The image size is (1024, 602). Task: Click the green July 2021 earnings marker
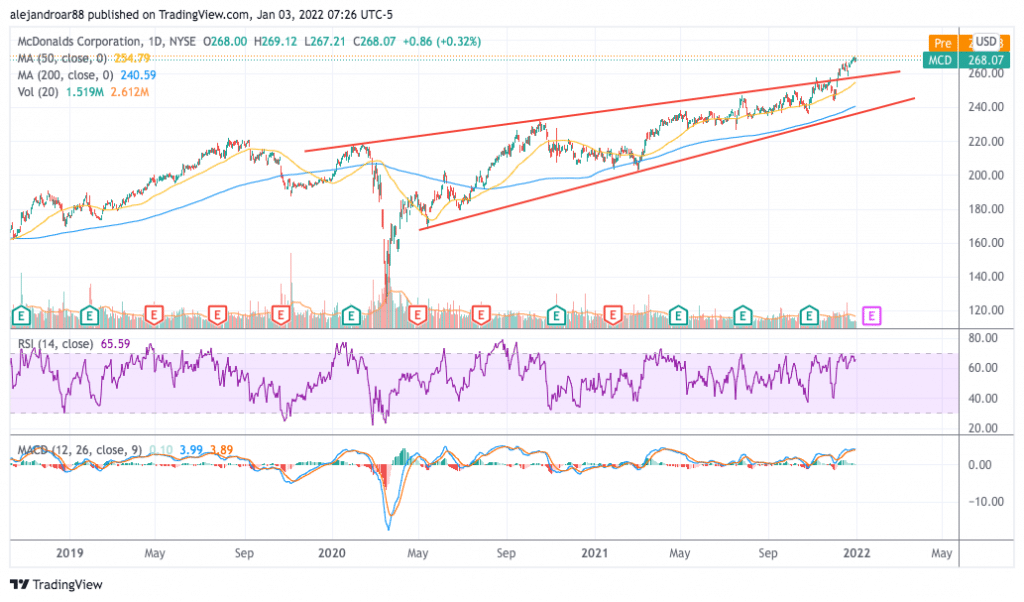743,316
